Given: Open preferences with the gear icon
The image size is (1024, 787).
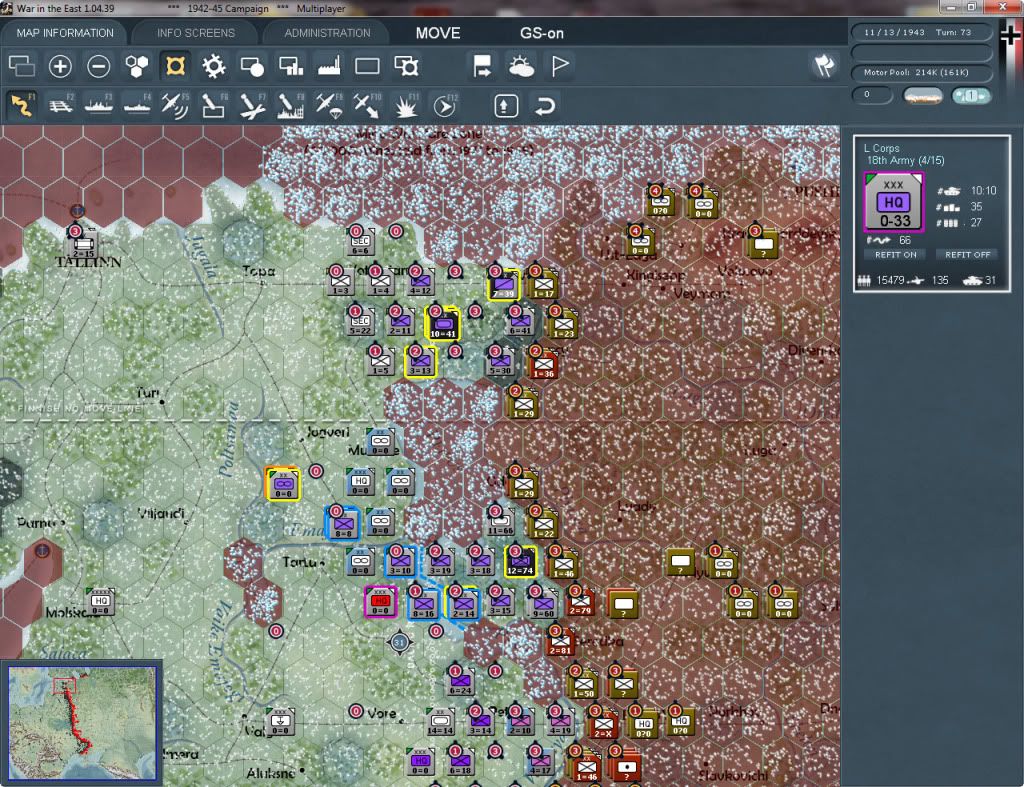Looking at the screenshot, I should pyautogui.click(x=214, y=66).
